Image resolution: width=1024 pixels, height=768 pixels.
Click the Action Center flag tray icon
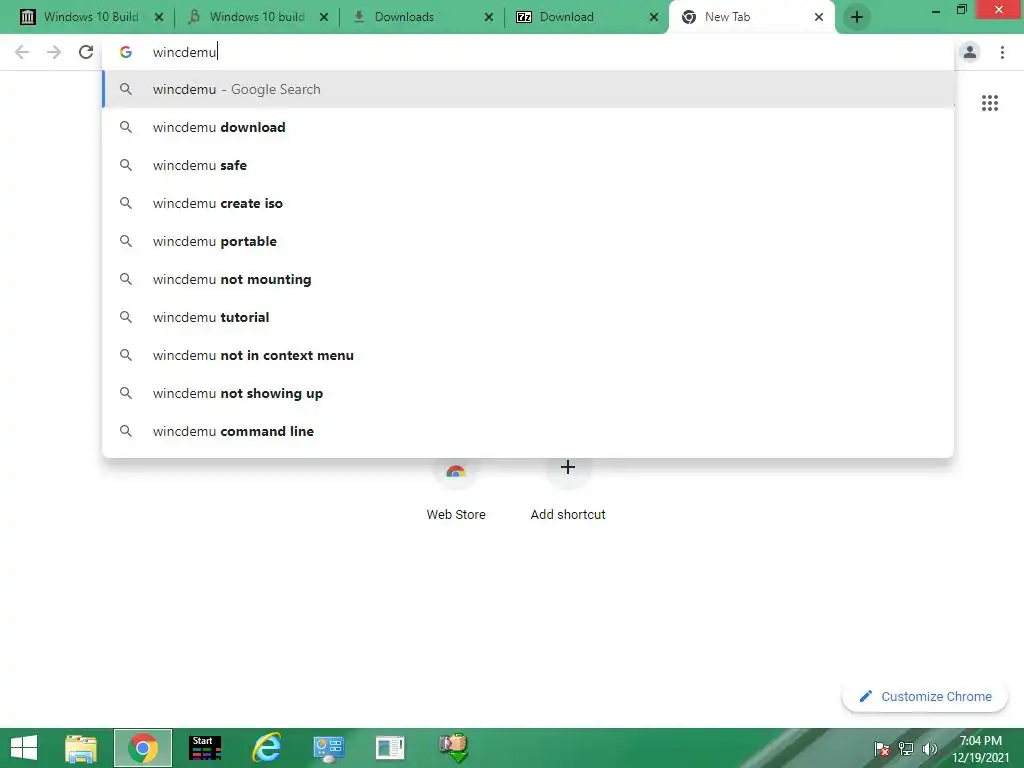click(x=881, y=749)
